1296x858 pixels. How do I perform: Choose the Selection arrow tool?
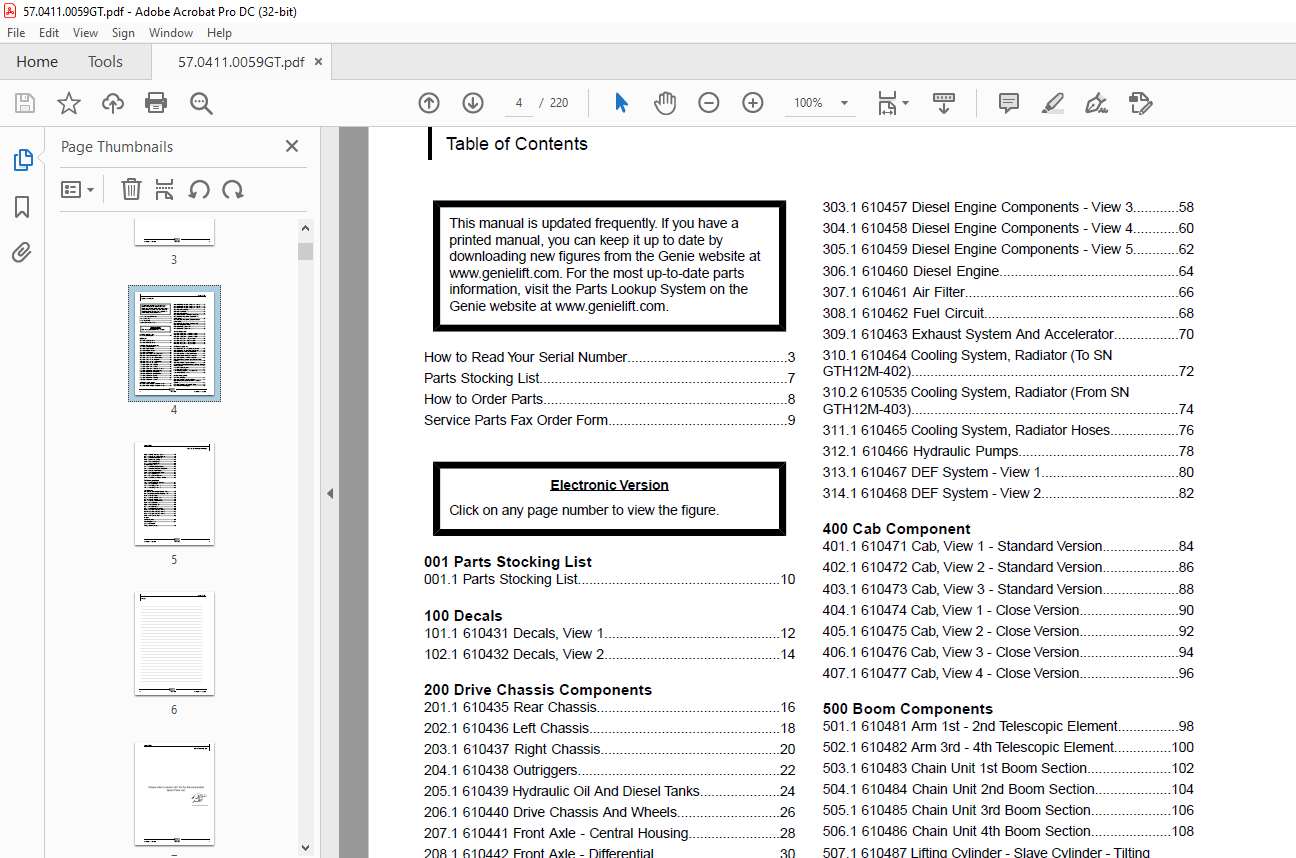(621, 103)
